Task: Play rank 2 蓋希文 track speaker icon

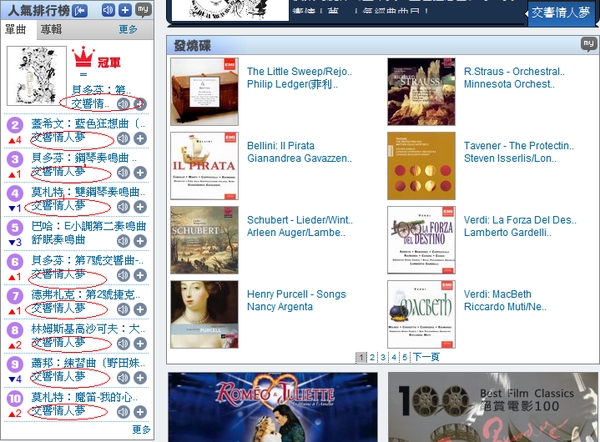Action: 123,139
